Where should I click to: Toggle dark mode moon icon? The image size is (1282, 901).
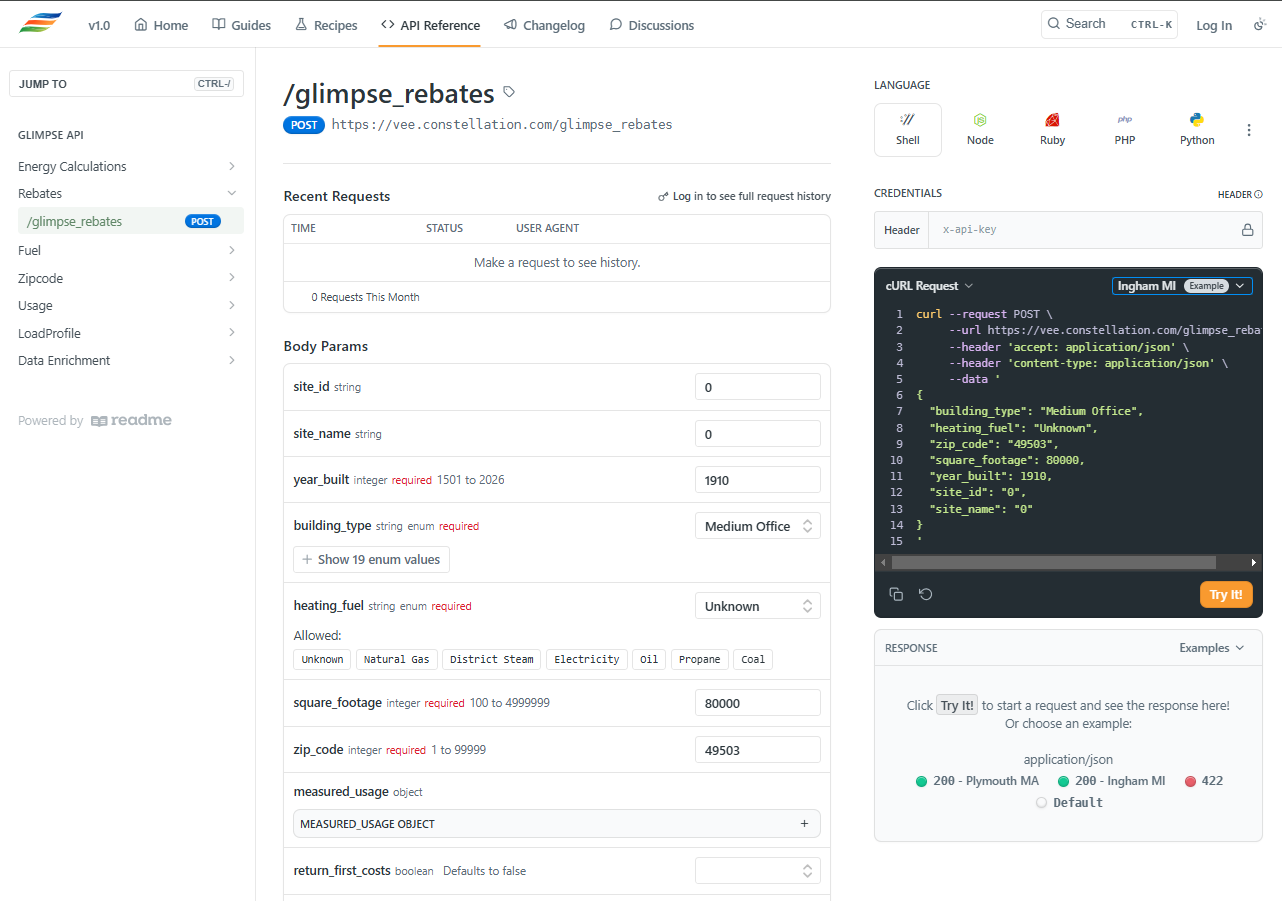(x=1260, y=24)
